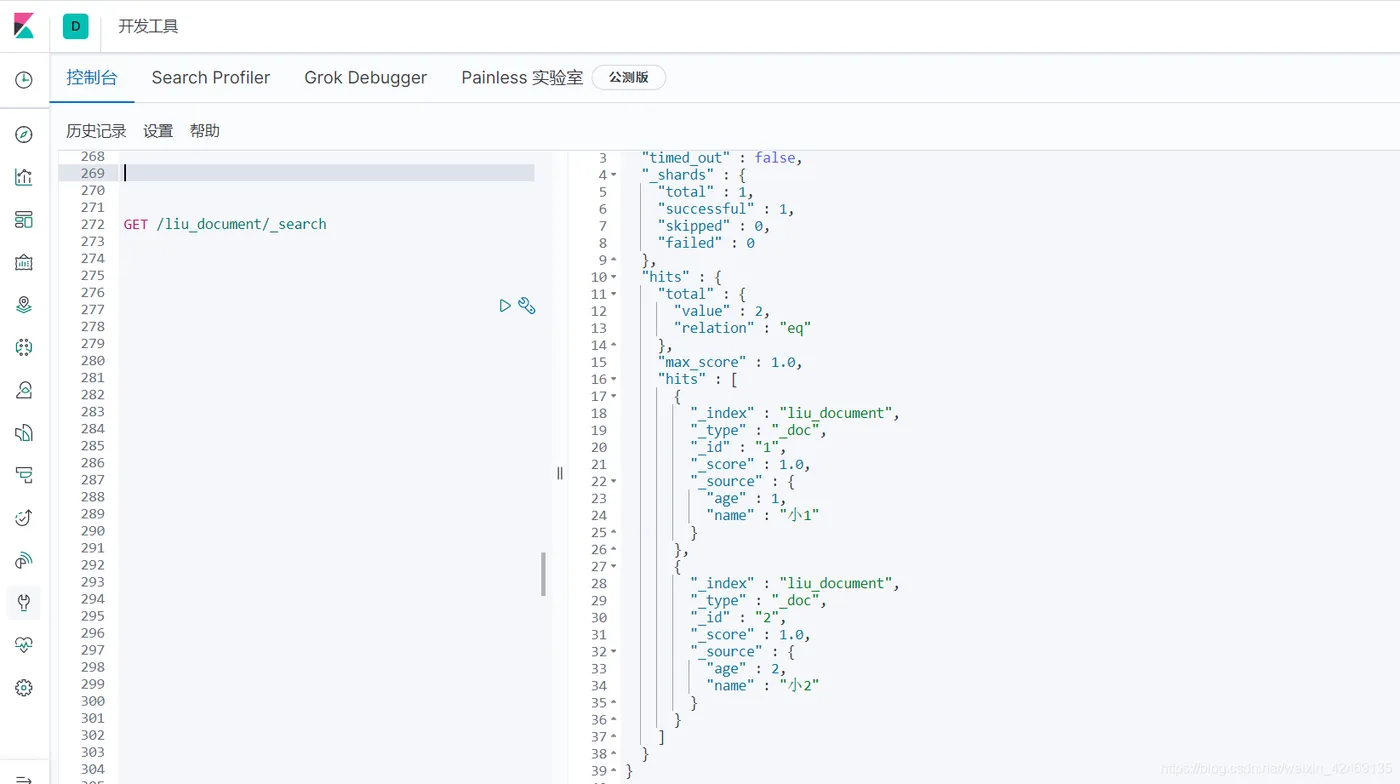Collapse "total" block on line 11
Image resolution: width=1400 pixels, height=784 pixels.
[x=614, y=294]
